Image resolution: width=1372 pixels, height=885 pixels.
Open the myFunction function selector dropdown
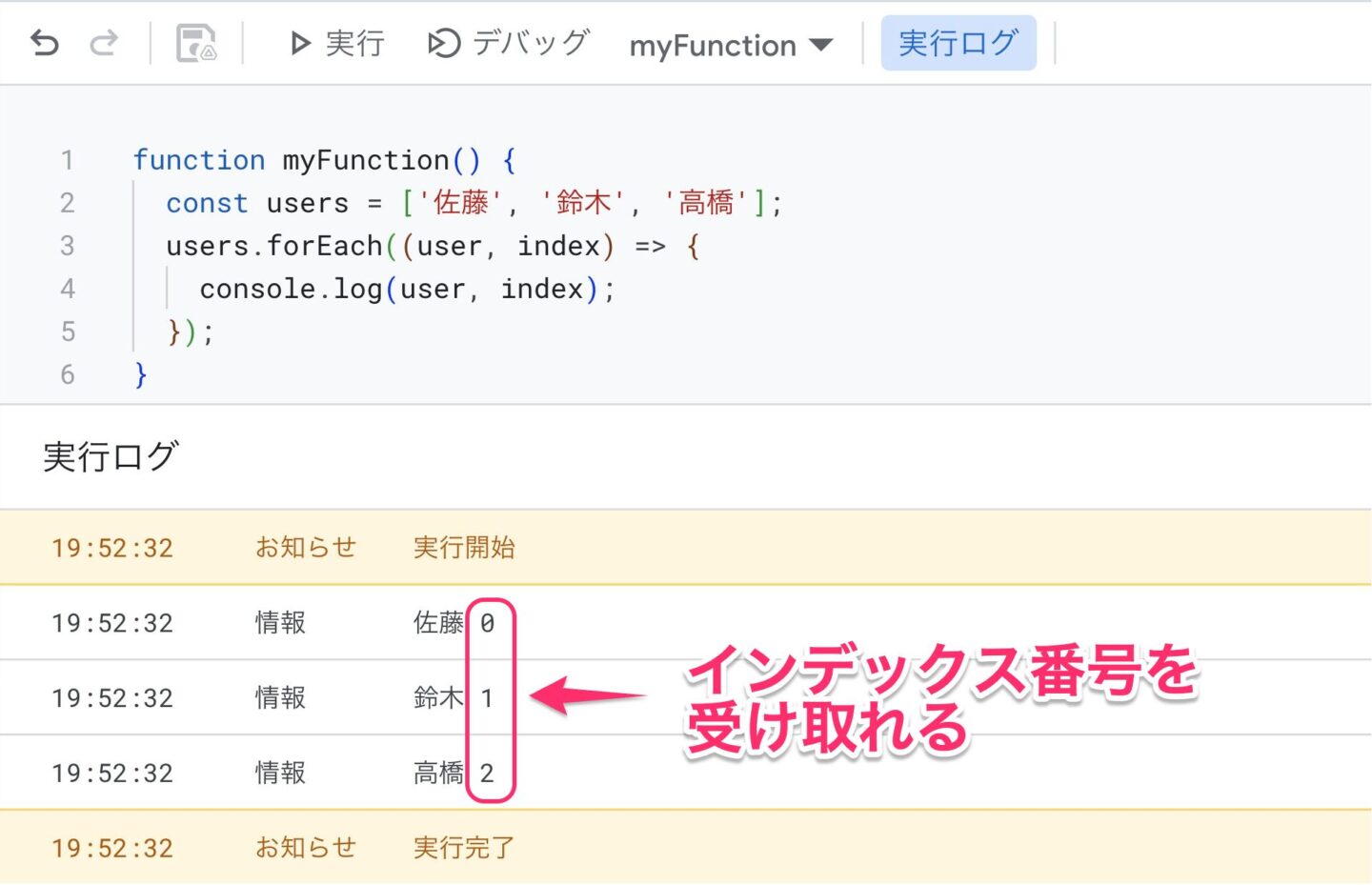click(732, 45)
